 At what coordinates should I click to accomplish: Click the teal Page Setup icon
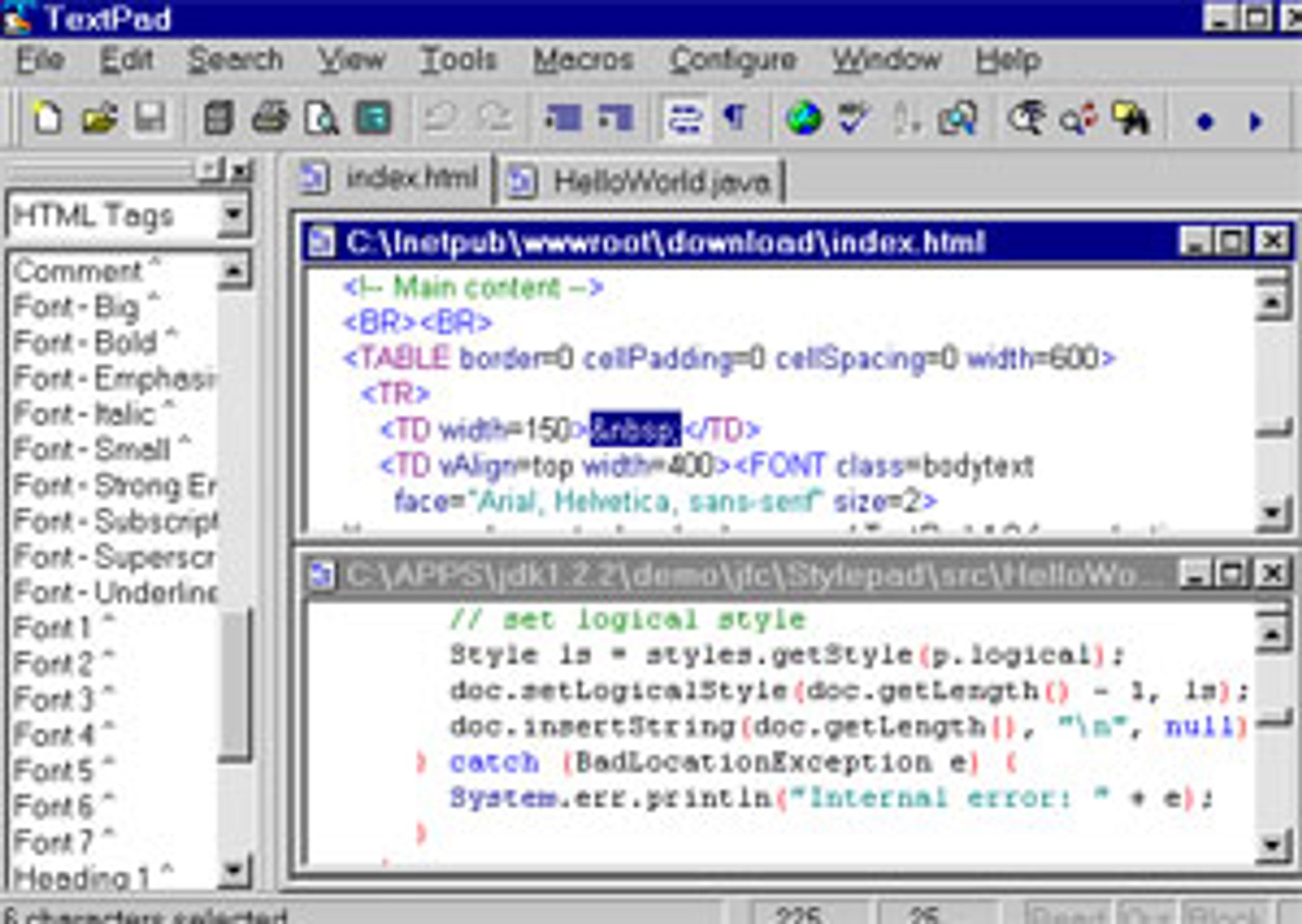pos(373,118)
